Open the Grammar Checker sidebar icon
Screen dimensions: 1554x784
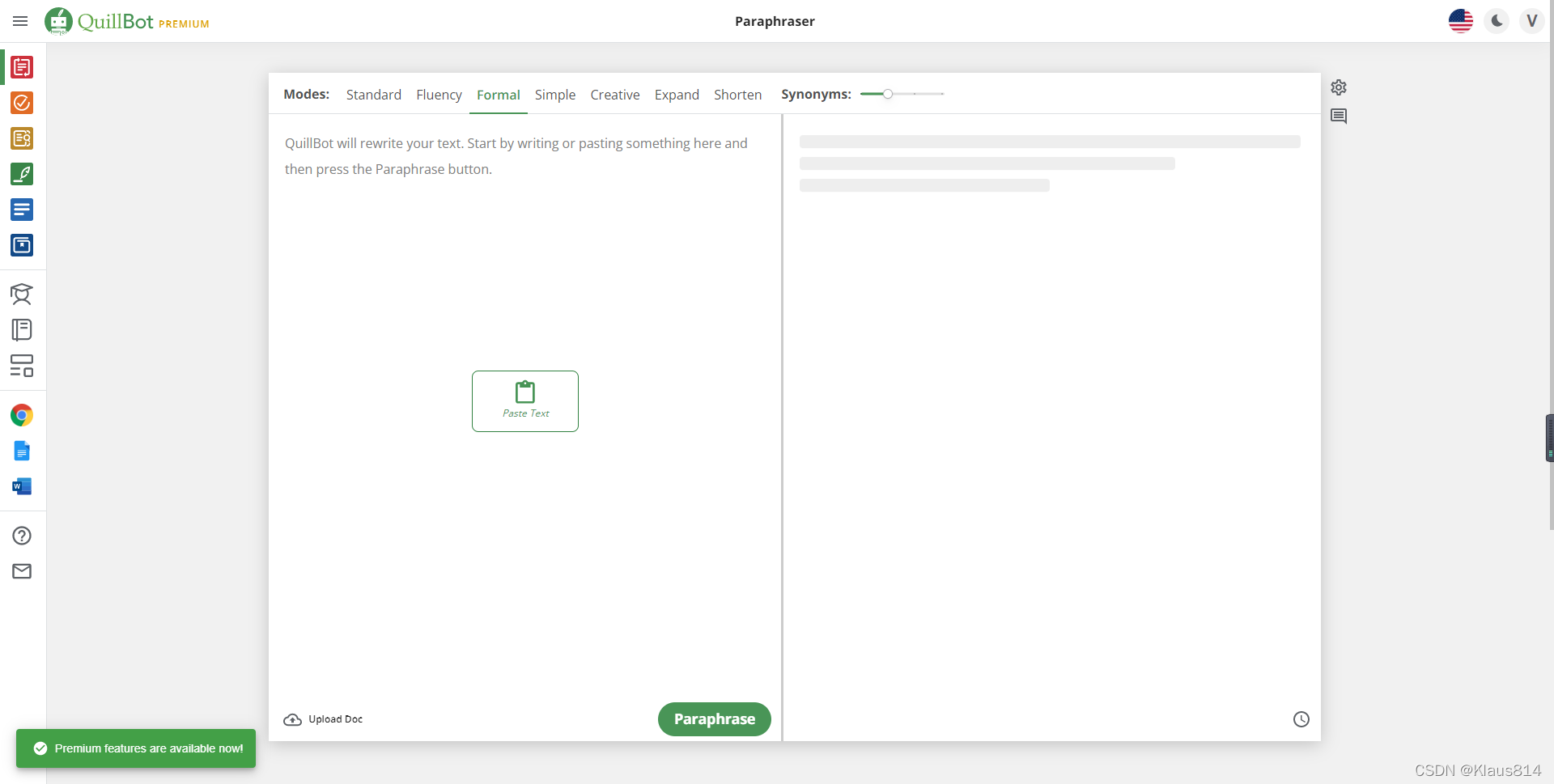coord(22,103)
